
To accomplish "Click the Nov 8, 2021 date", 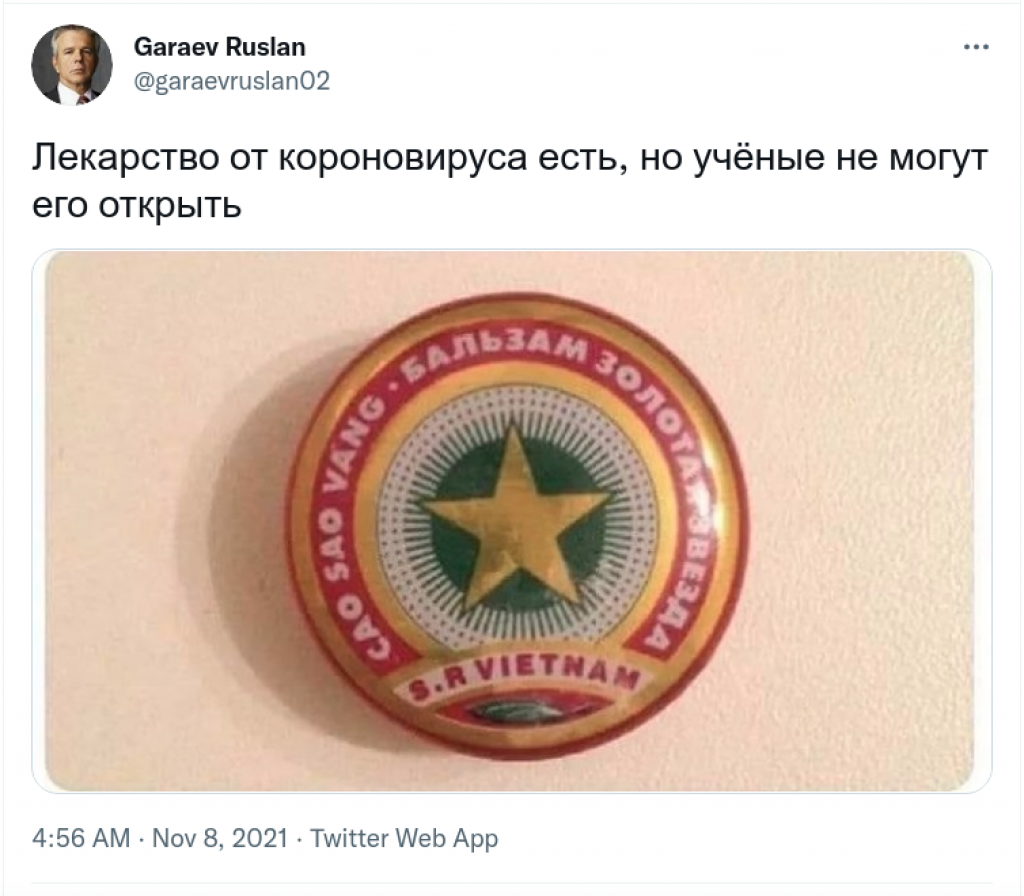I will coord(220,838).
